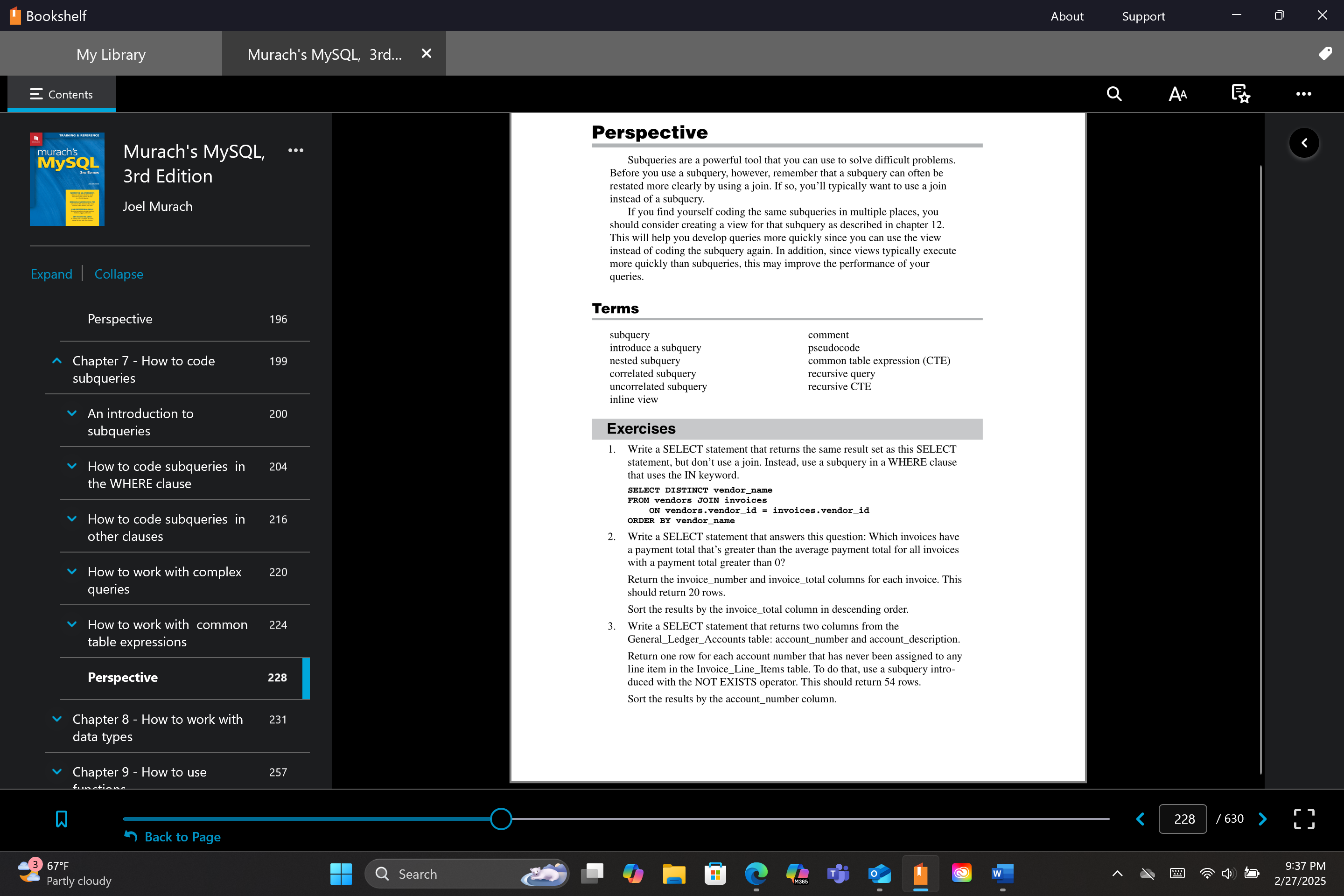Open notebook highlights and notes icon
1344x896 pixels.
tap(1240, 94)
